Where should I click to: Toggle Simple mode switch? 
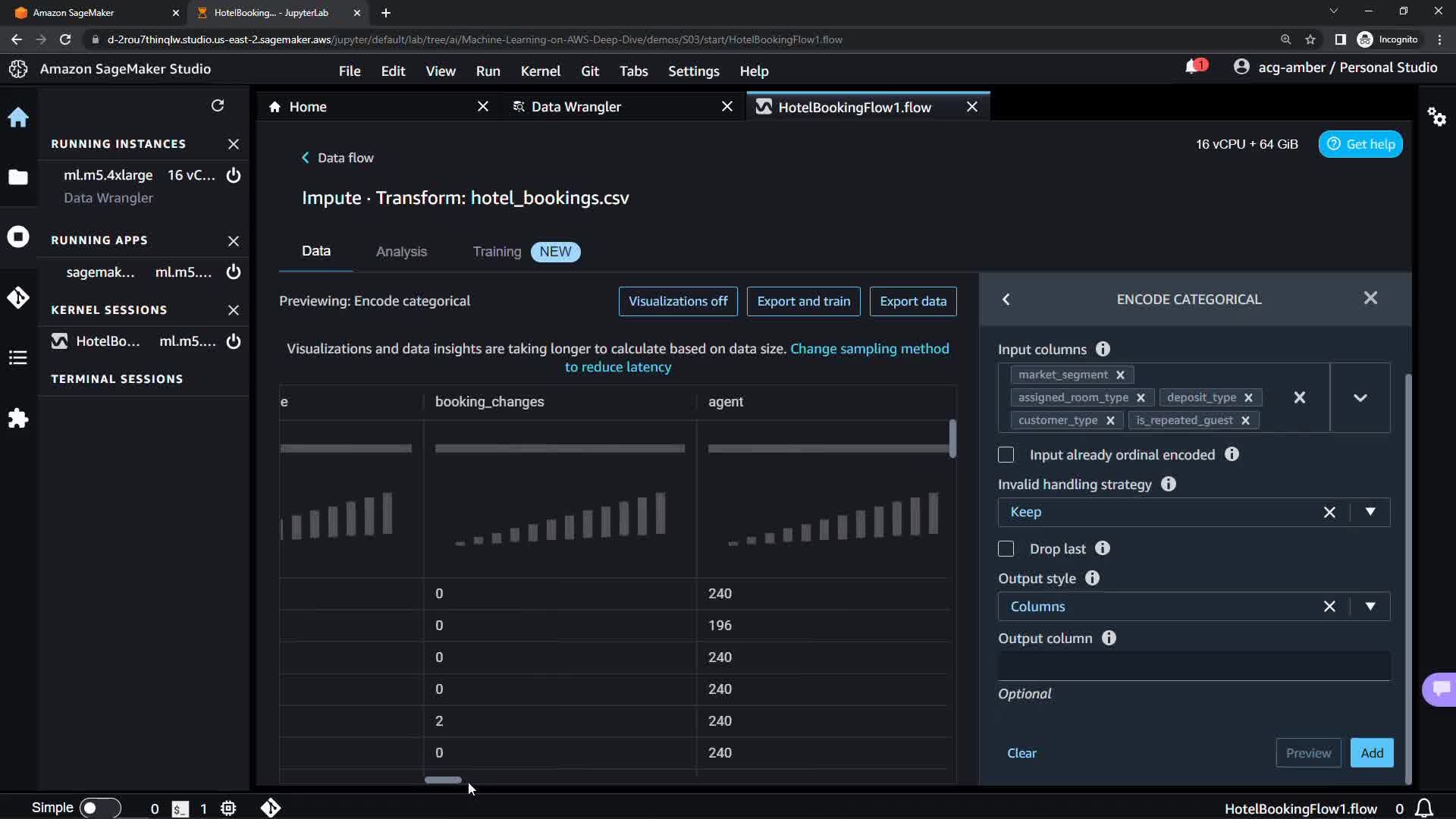pos(99,808)
